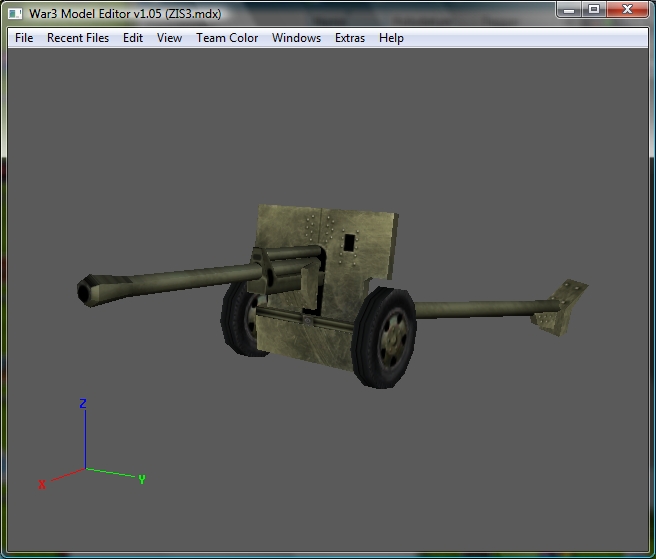Open the View menu
The width and height of the screenshot is (656, 559).
169,38
